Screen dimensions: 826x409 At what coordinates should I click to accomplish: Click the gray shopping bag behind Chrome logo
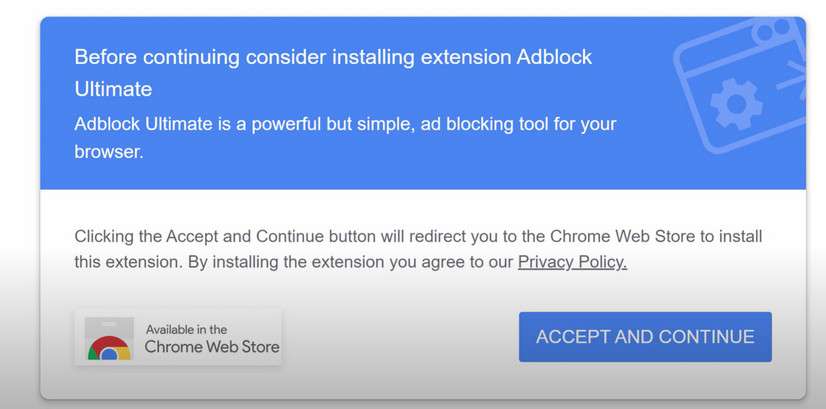(109, 327)
